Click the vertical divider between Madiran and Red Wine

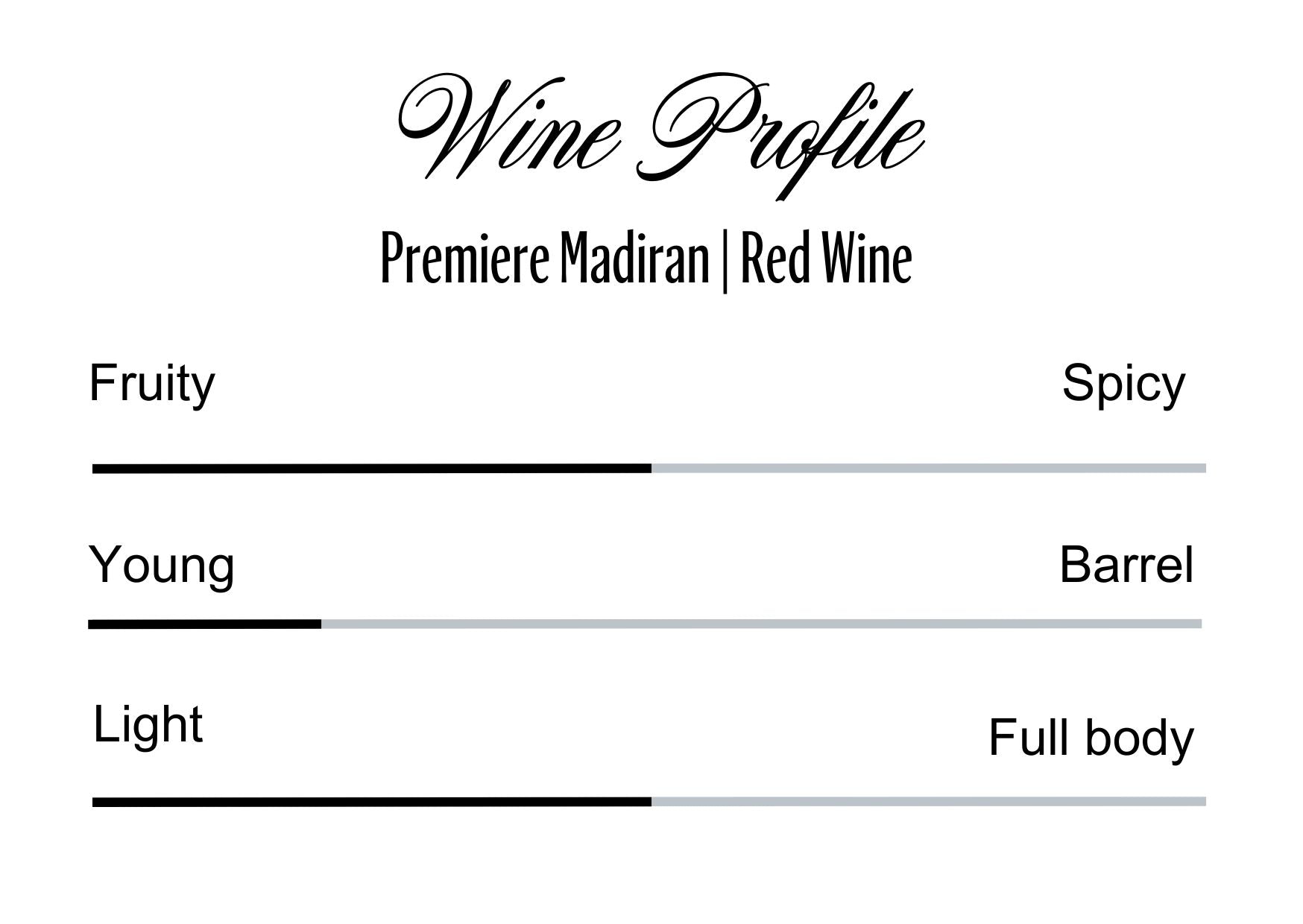click(x=725, y=261)
